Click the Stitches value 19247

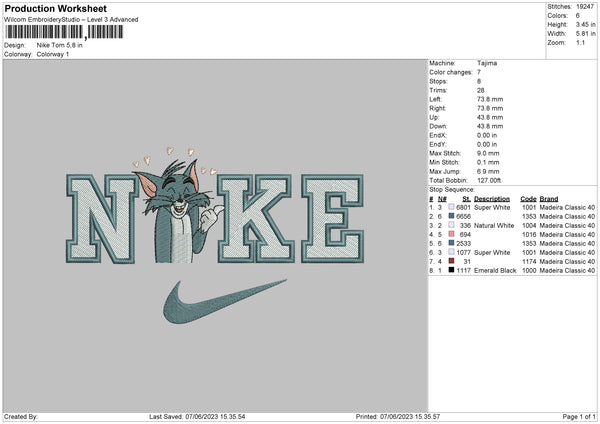585,7
